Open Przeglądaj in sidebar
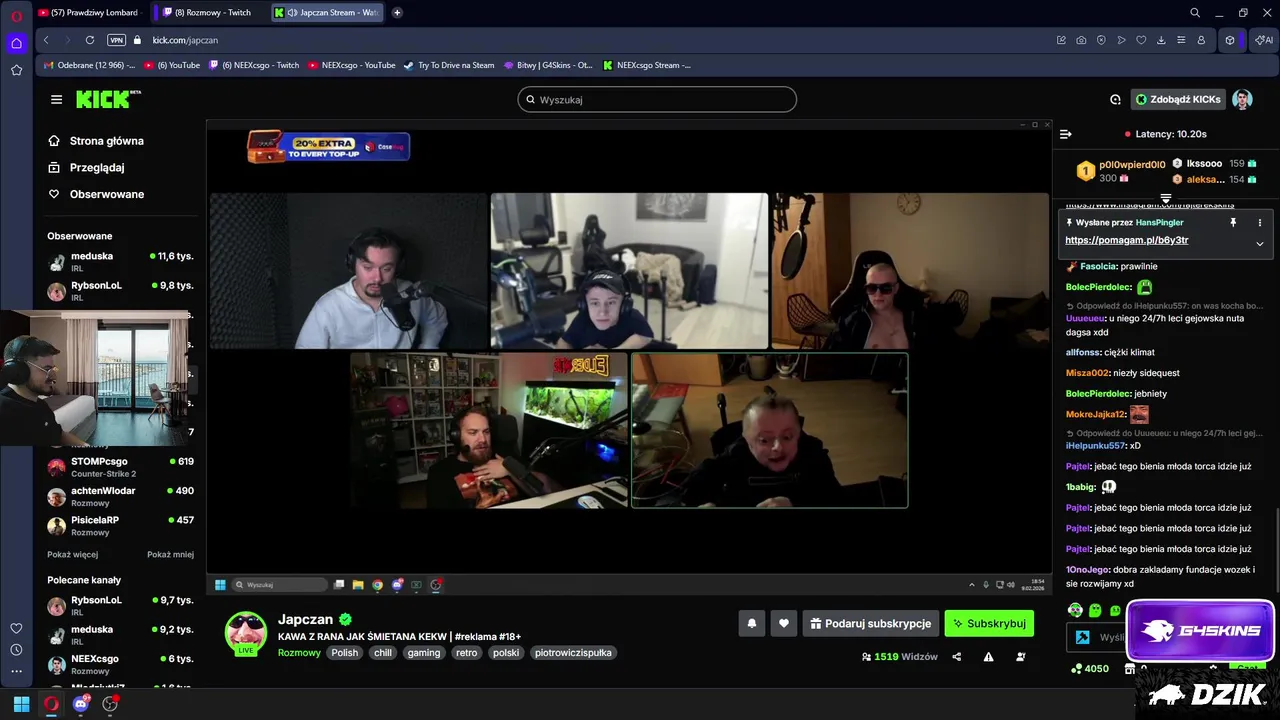 click(86, 168)
